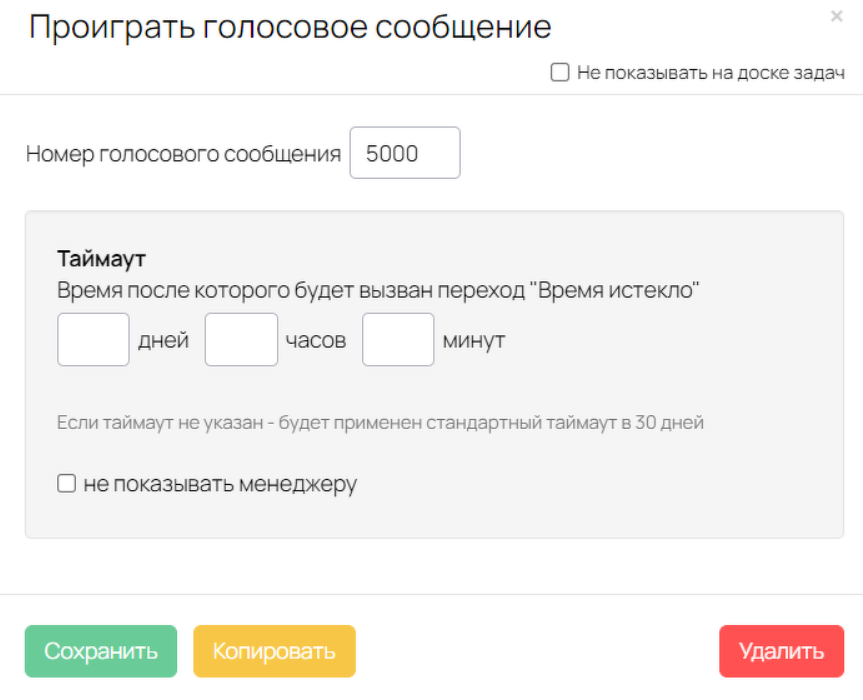Close the voice message dialog
This screenshot has height=700, width=863.
(x=837, y=16)
